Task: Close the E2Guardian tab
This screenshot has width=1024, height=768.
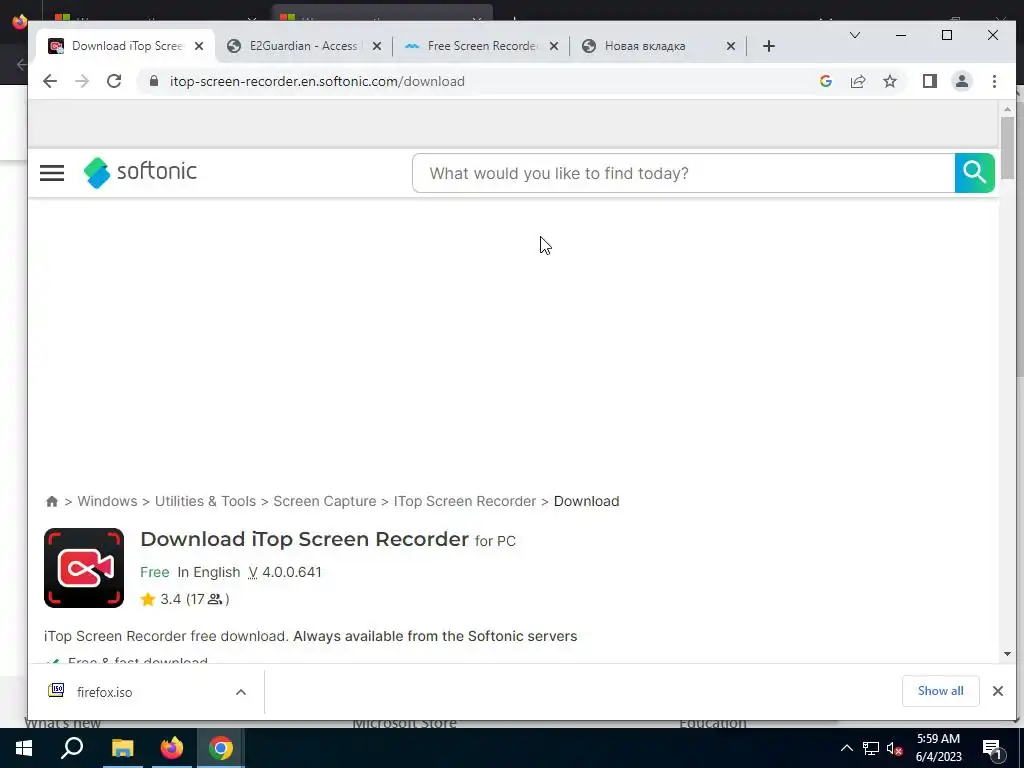Action: (x=376, y=46)
